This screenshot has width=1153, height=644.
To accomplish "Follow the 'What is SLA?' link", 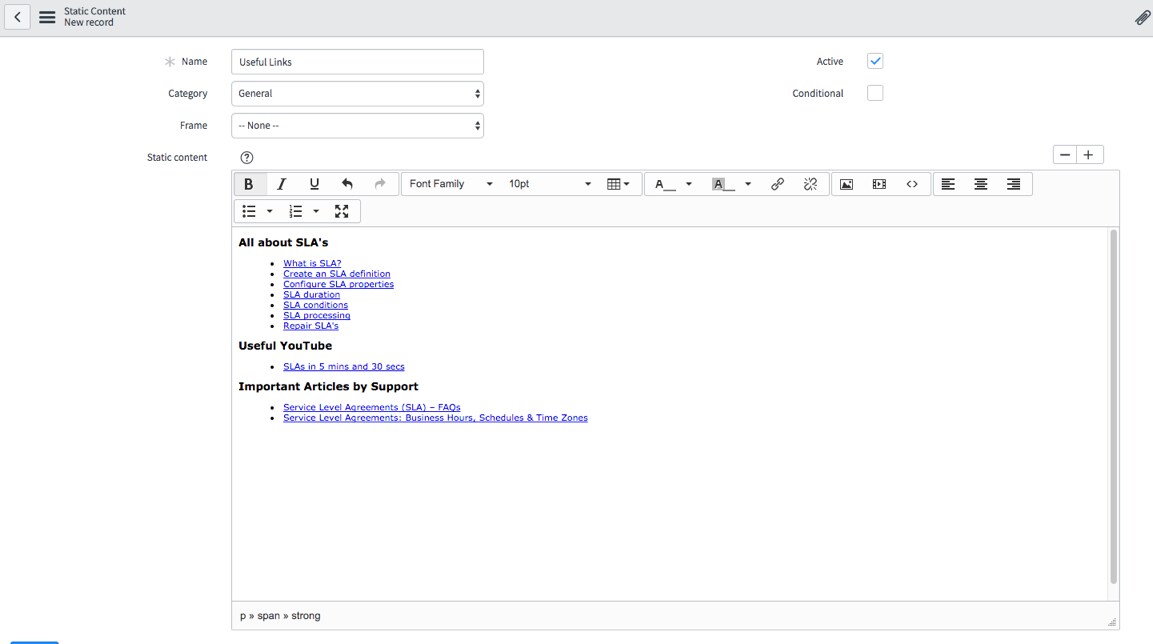I will [x=311, y=263].
